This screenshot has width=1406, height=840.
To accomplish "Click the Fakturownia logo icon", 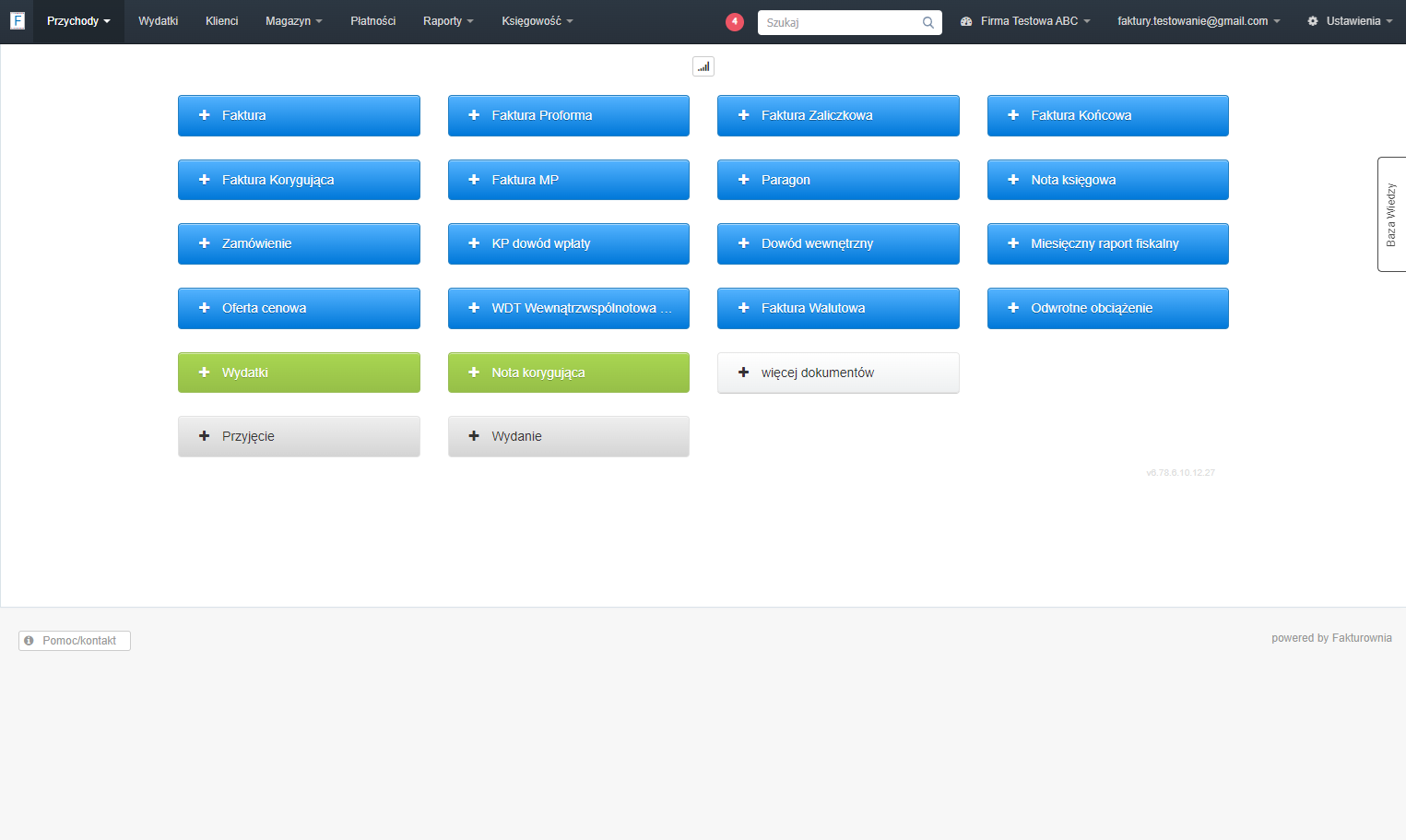I will (17, 20).
